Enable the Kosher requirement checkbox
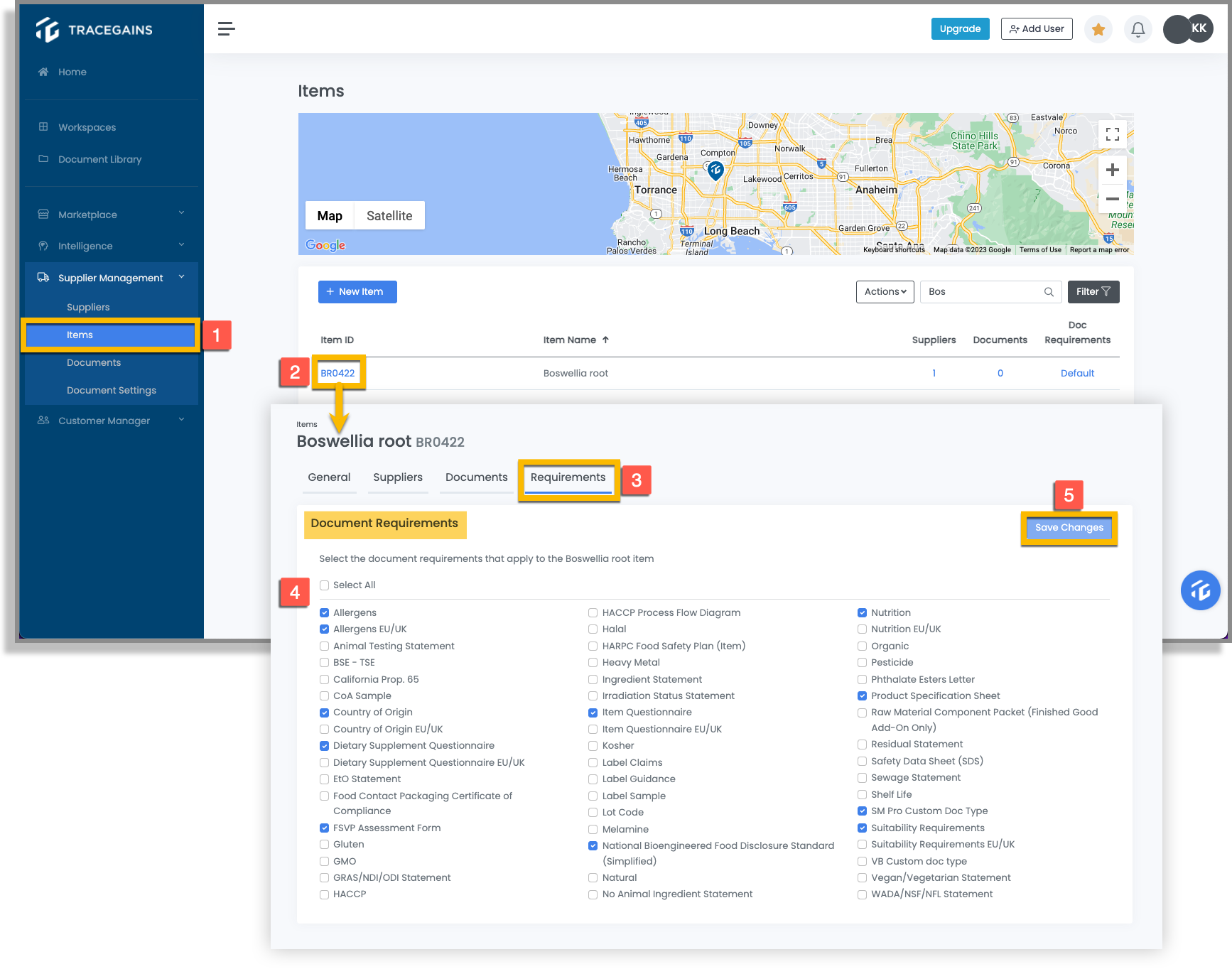This screenshot has width=1232, height=969. point(593,746)
